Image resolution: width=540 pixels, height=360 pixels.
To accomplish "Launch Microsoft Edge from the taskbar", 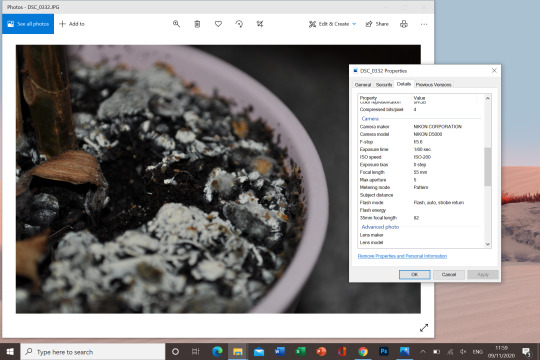I will [x=217, y=352].
